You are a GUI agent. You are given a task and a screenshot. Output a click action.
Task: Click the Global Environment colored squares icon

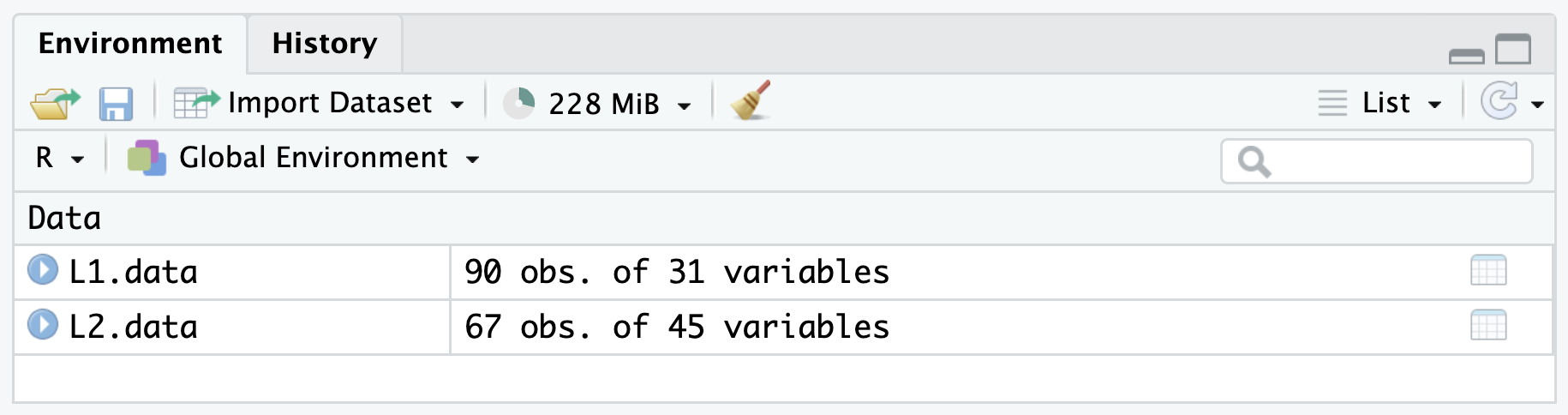146,159
